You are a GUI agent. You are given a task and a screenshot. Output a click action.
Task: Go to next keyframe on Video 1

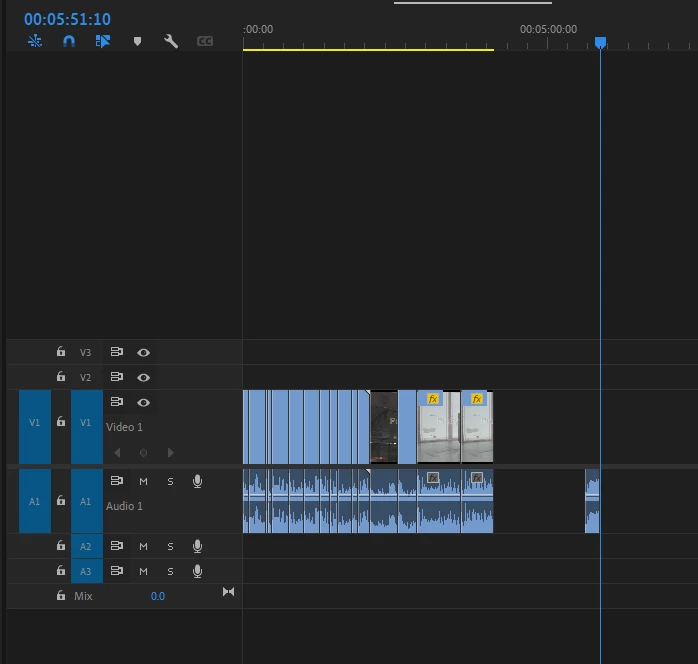(x=170, y=453)
